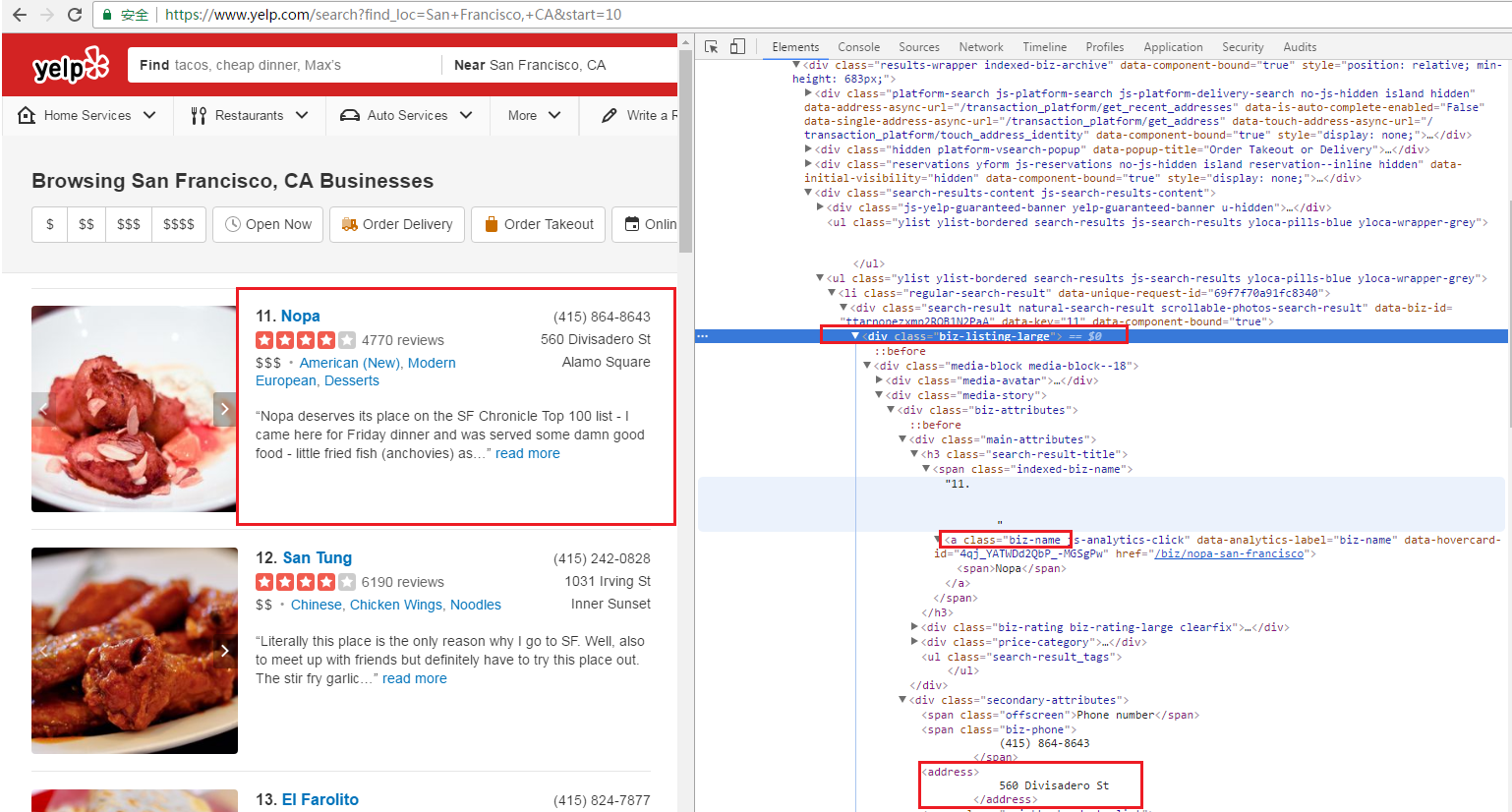The image size is (1512, 812).
Task: Collapse the biz-listing-large div node
Action: tap(855, 336)
